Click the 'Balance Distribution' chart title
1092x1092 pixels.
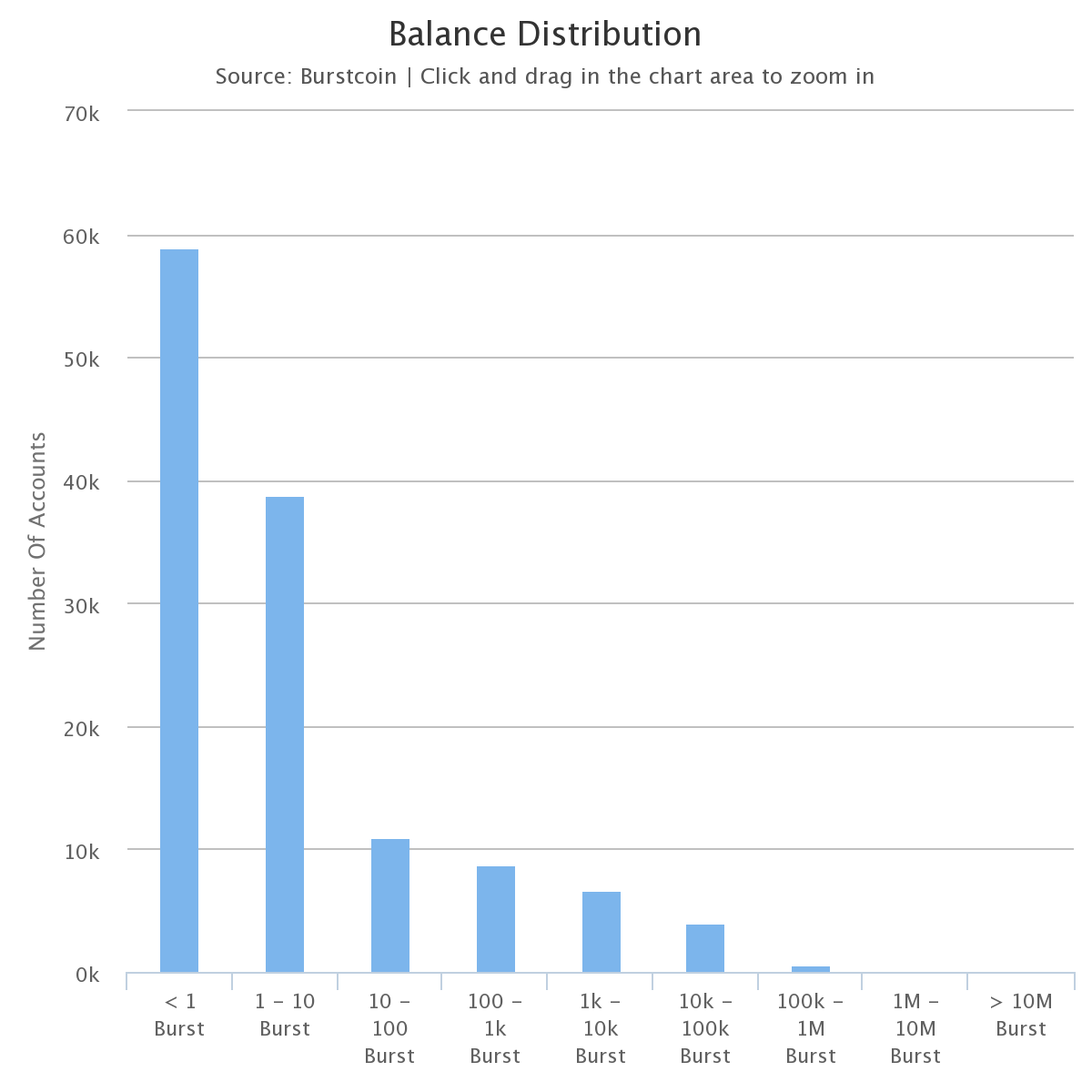coord(545,35)
